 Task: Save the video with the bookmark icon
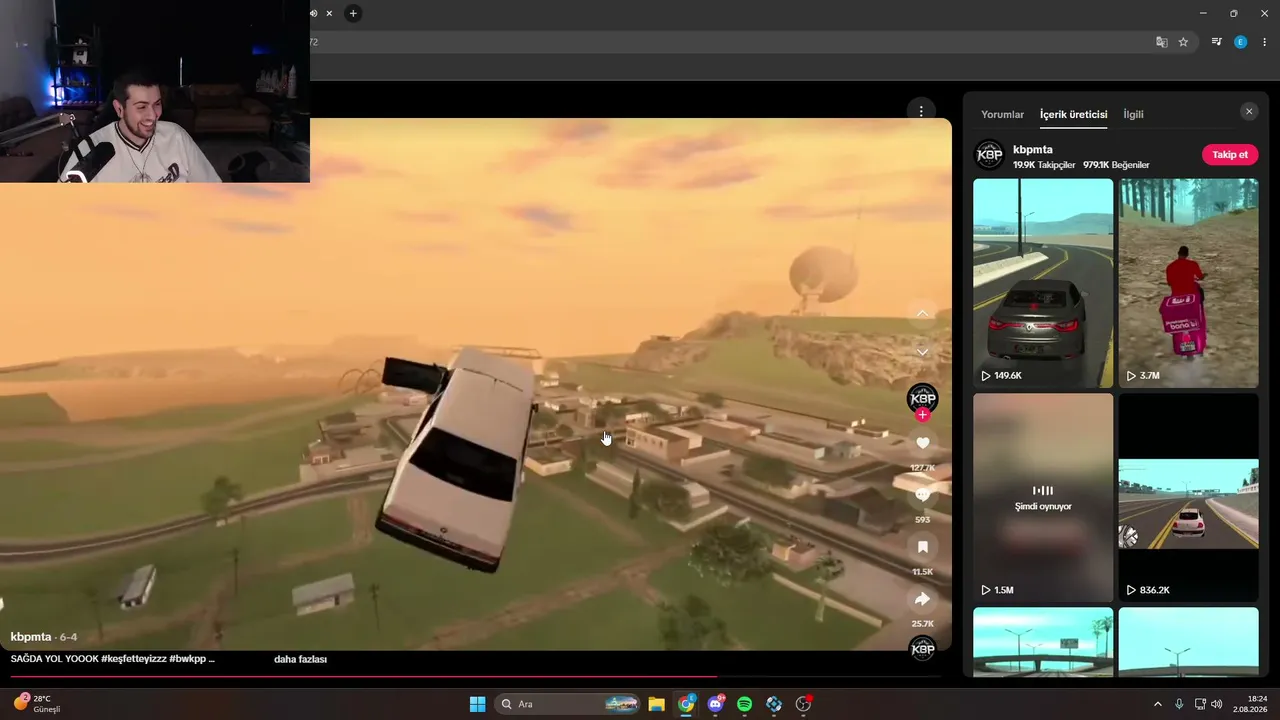click(922, 547)
